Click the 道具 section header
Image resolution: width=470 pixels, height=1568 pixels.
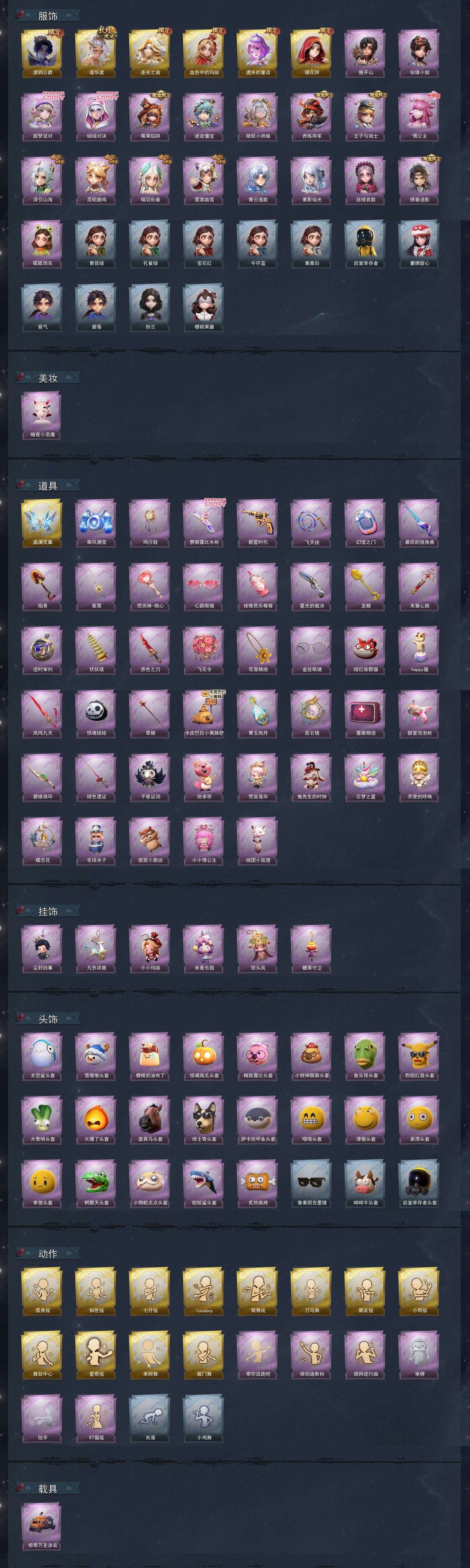(47, 486)
